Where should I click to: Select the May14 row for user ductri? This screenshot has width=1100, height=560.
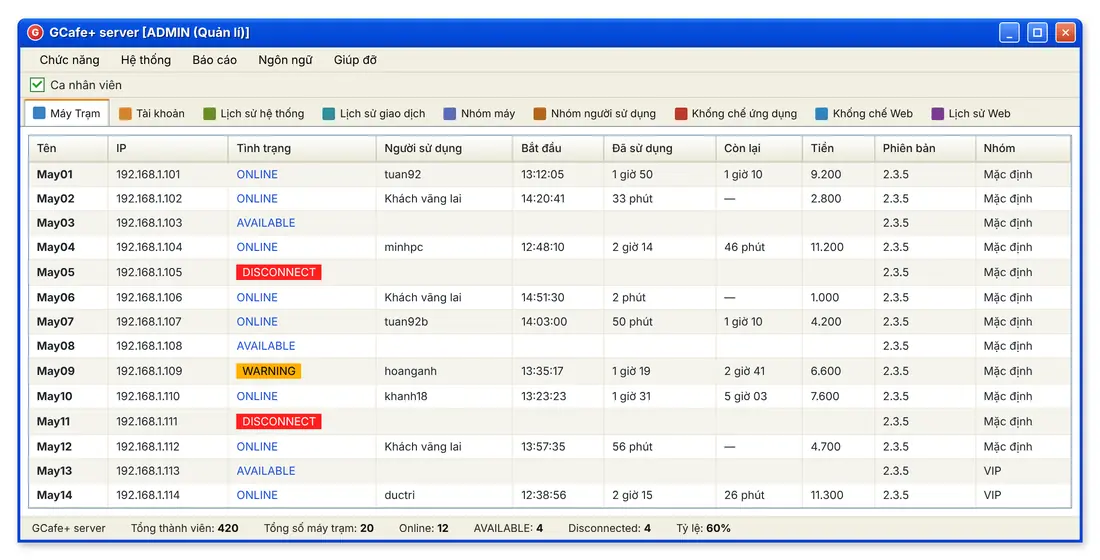point(550,495)
